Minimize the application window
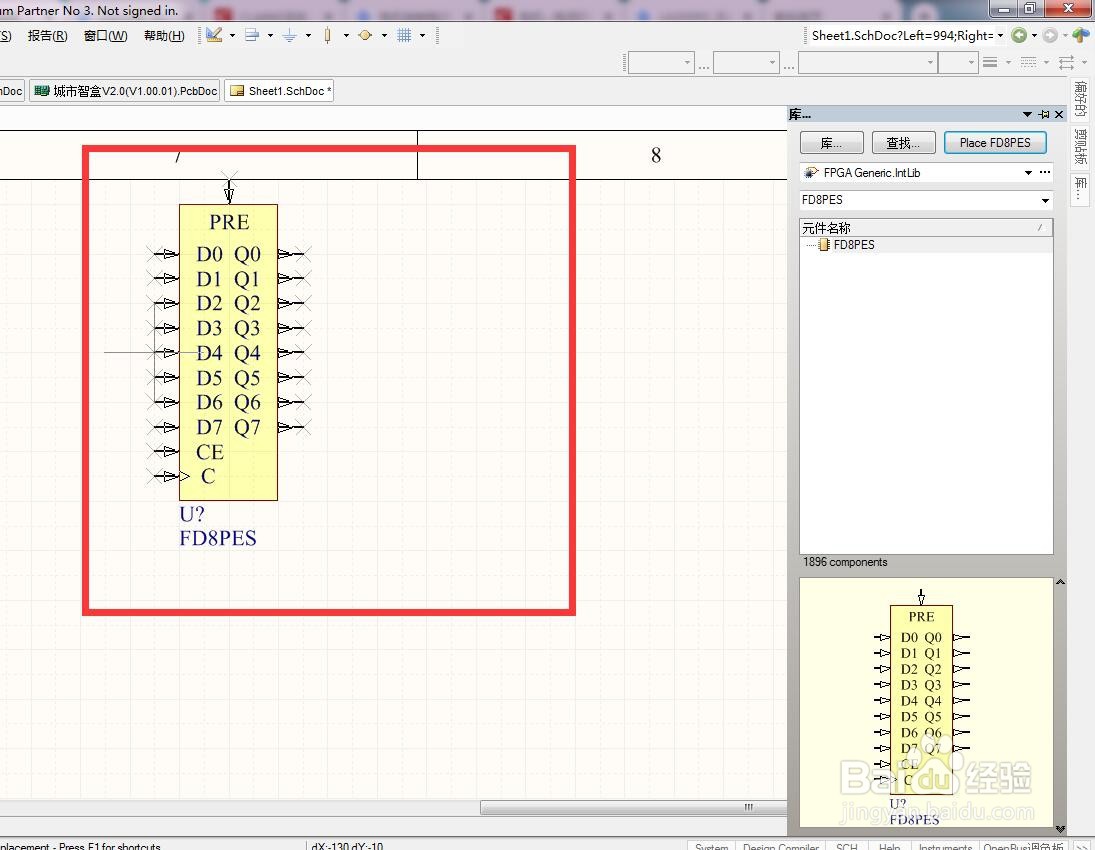Image resolution: width=1095 pixels, height=850 pixels. pos(1004,8)
